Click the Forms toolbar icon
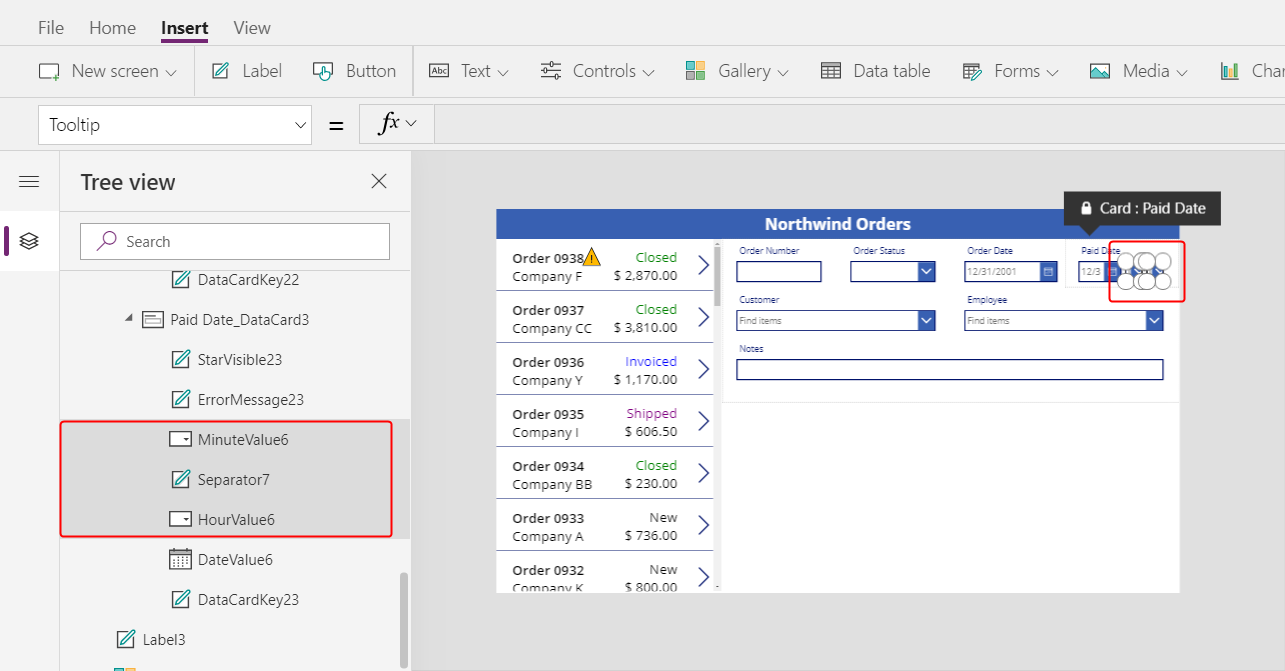This screenshot has height=671, width=1285. coord(971,70)
